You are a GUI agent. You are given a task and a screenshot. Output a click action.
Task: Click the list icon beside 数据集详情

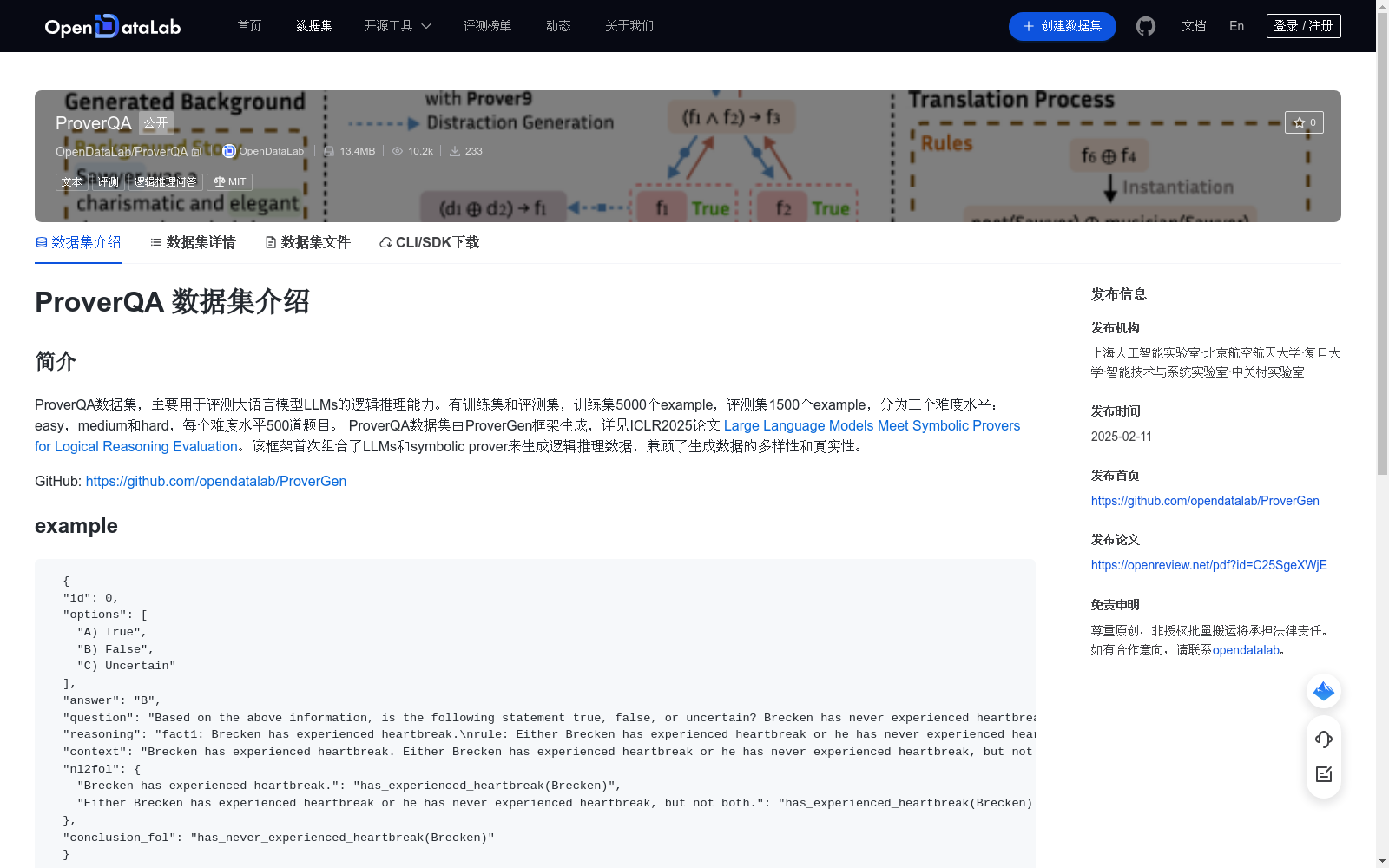[x=156, y=242]
